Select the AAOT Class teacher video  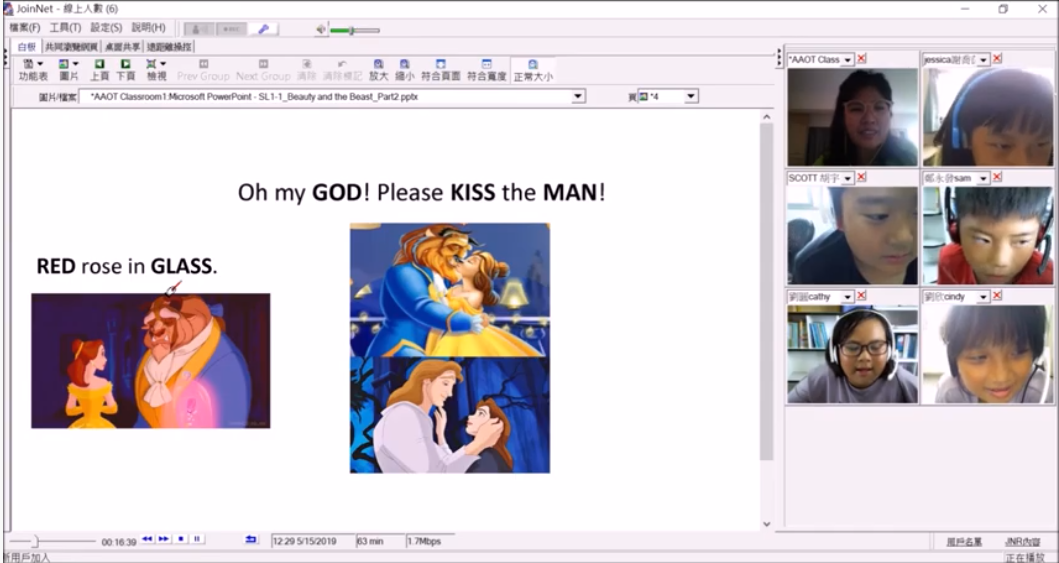(853, 117)
